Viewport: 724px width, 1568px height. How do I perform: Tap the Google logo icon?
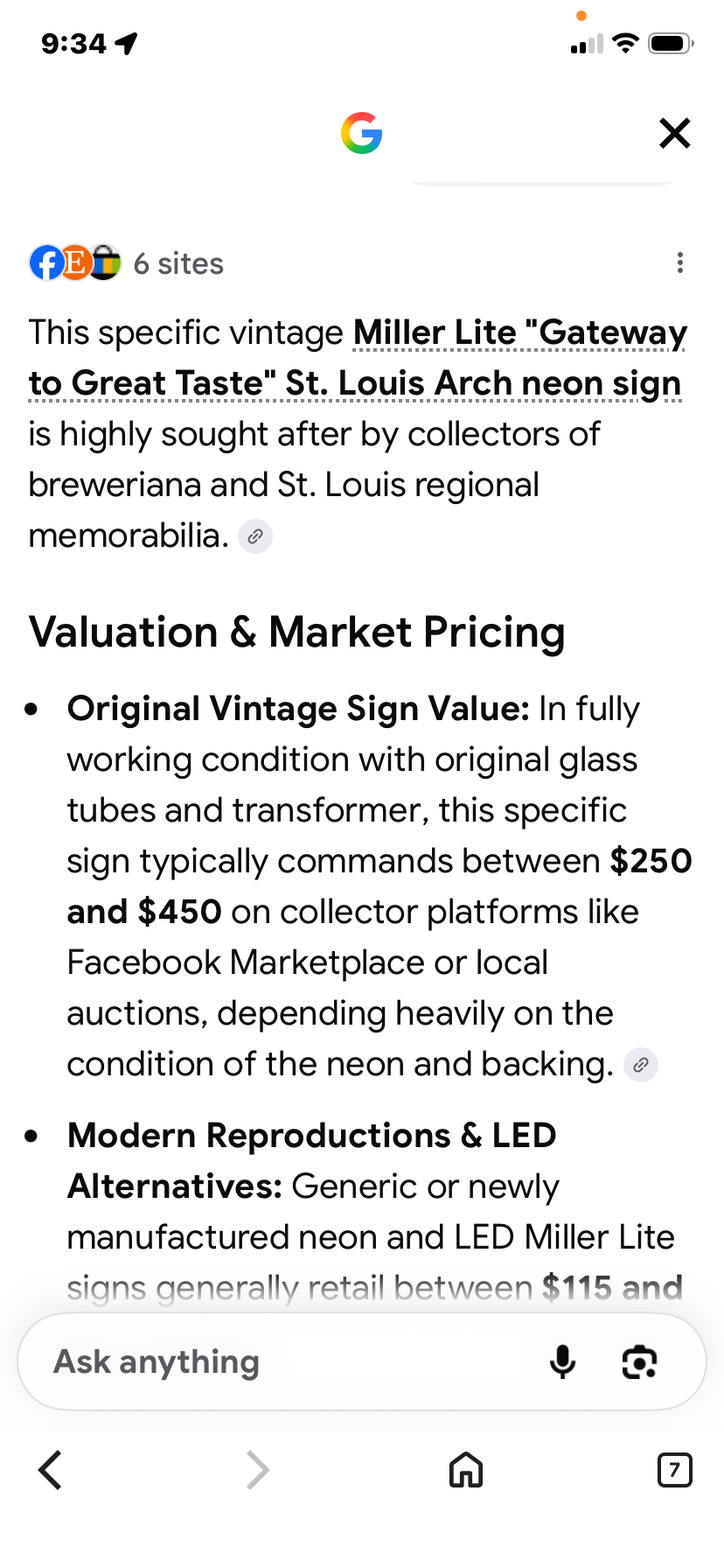(x=361, y=133)
